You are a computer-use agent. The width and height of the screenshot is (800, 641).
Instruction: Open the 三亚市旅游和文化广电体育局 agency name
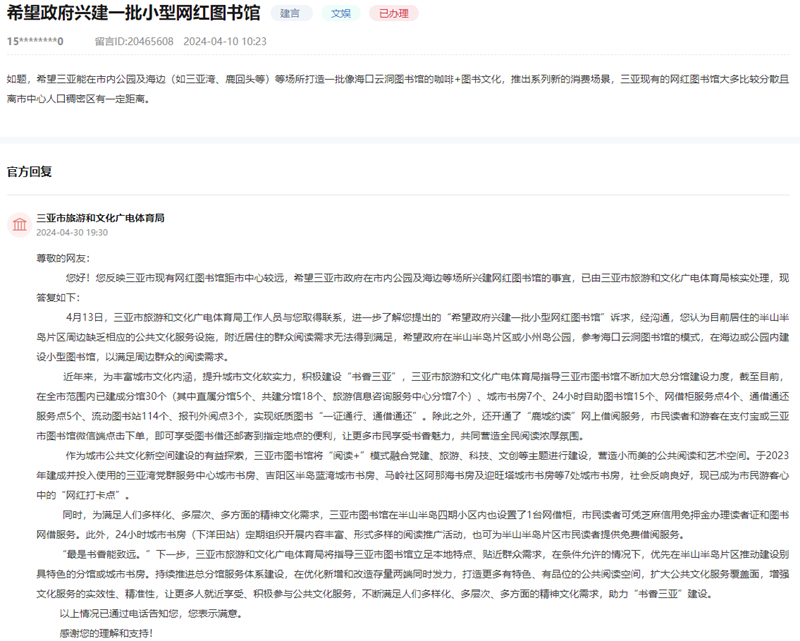(x=100, y=217)
